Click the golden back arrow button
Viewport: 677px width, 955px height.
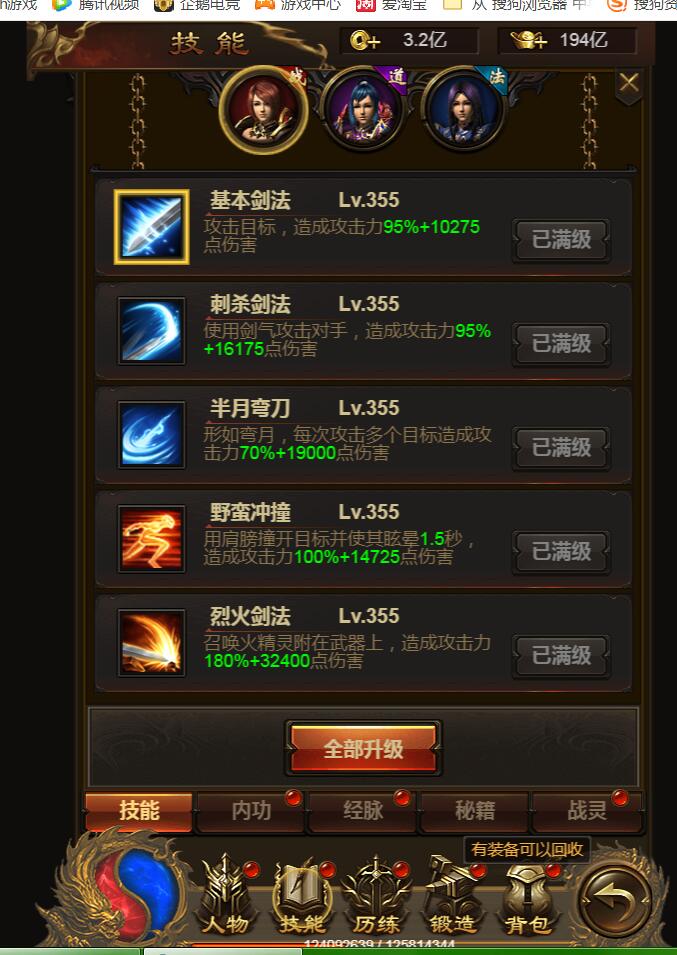point(615,900)
